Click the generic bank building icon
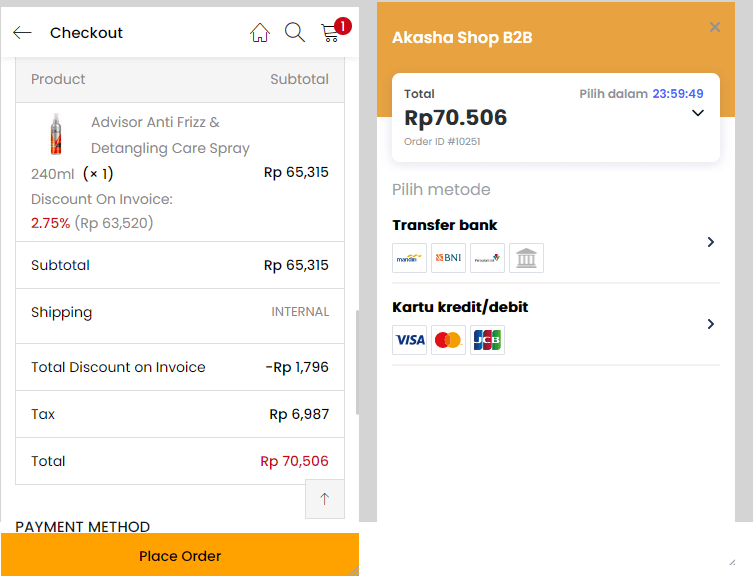The height and width of the screenshot is (576, 753). point(526,258)
